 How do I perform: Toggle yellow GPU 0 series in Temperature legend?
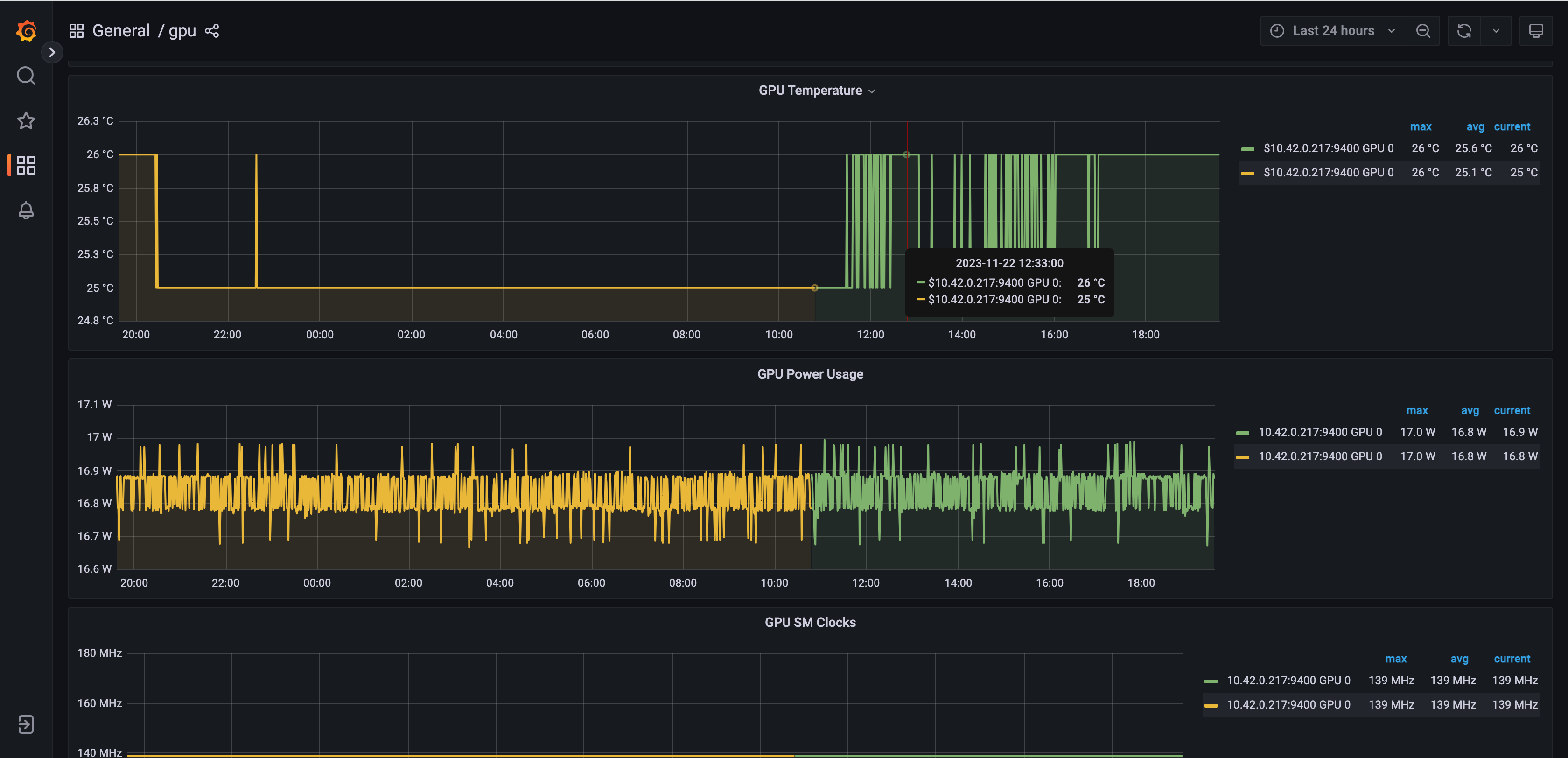[x=1328, y=172]
